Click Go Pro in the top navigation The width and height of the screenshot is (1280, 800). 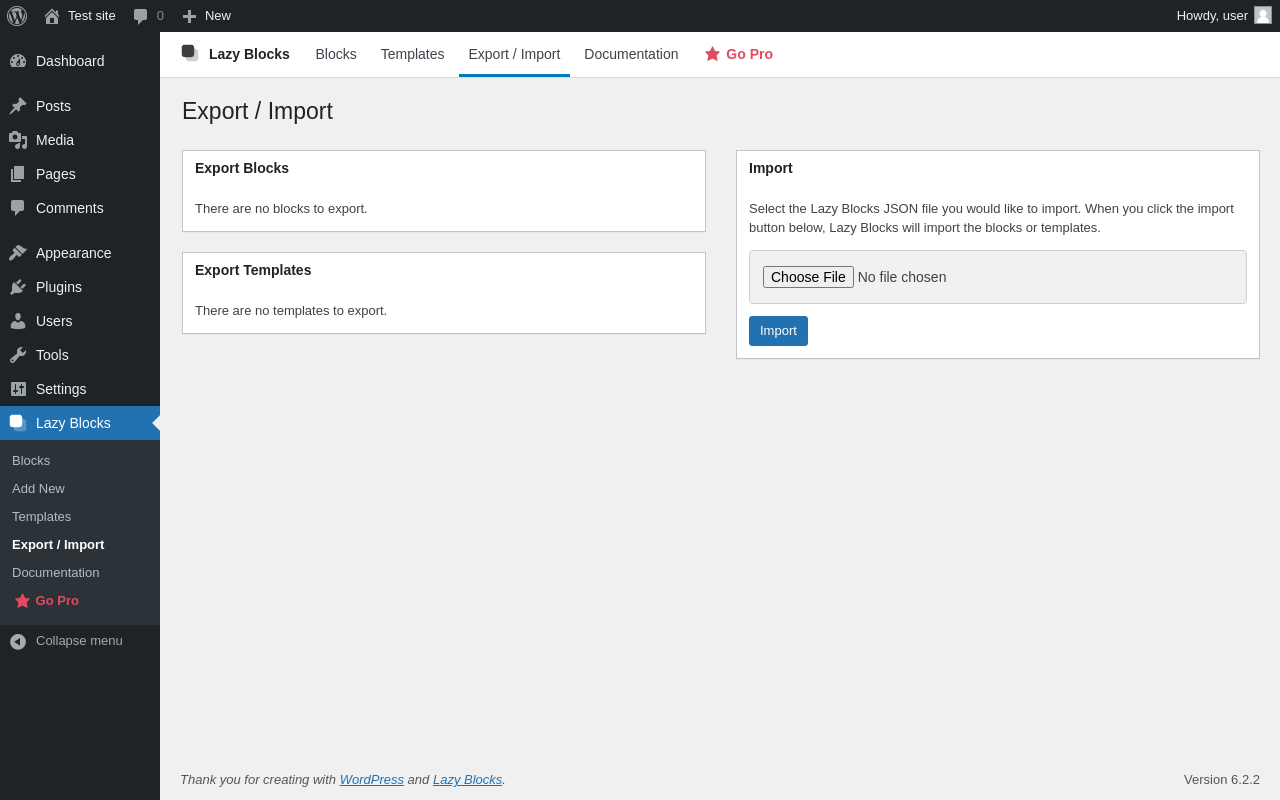(739, 54)
